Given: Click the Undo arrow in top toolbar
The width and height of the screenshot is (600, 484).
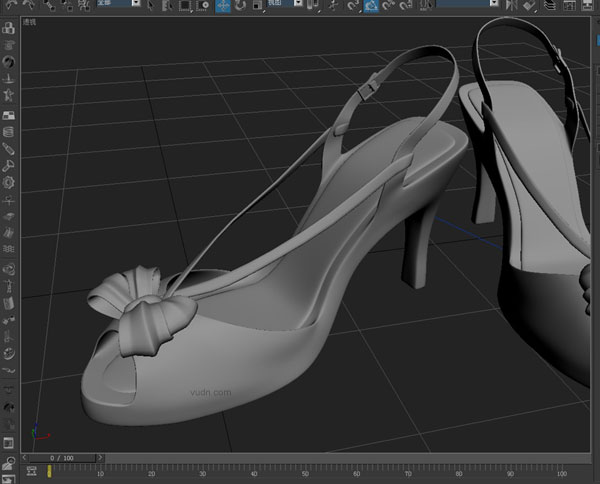Looking at the screenshot, I should (x=11, y=5).
